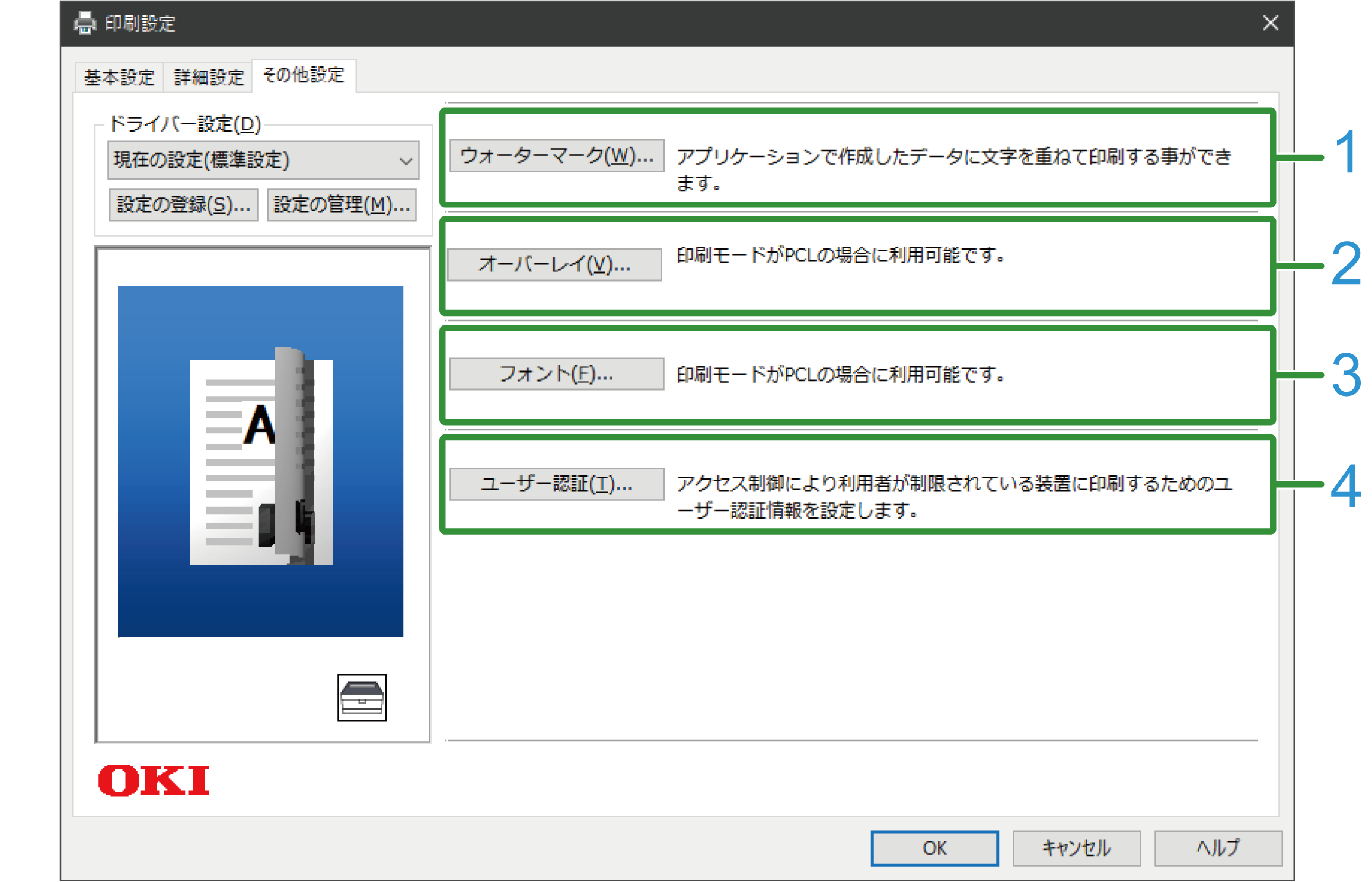This screenshot has height=882, width=1372.
Task: Close the 印刷設定 dialog window
Action: [x=1270, y=24]
